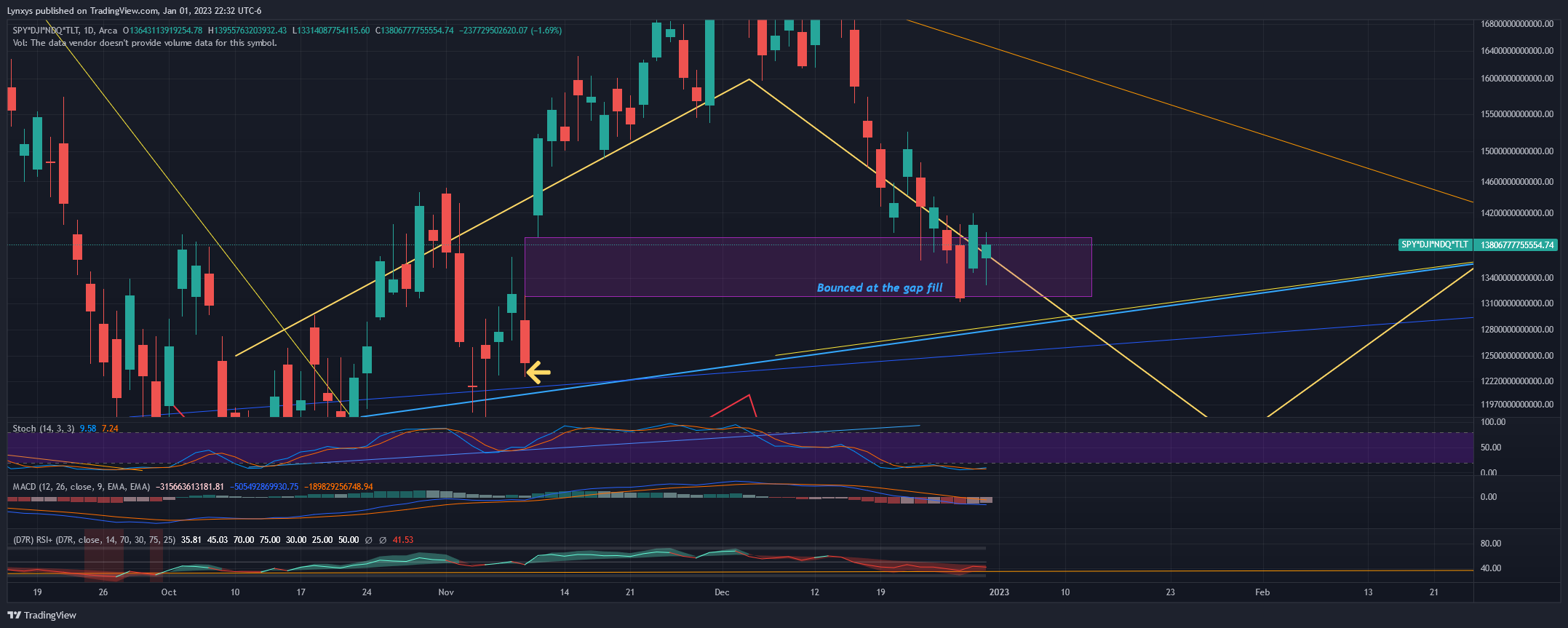Click the 12500000000000.00 price axis label

1516,356
